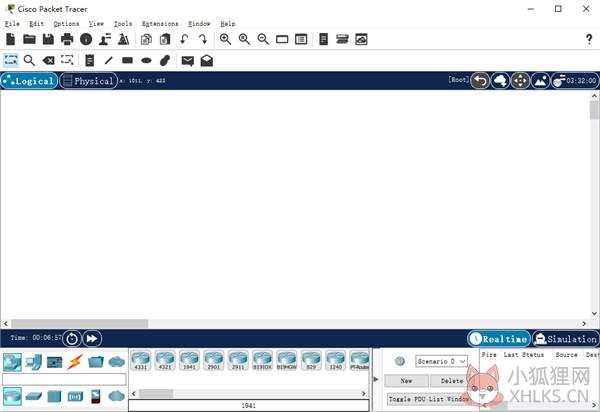600x412 pixels.
Task: Click the New scenario button
Action: click(406, 381)
